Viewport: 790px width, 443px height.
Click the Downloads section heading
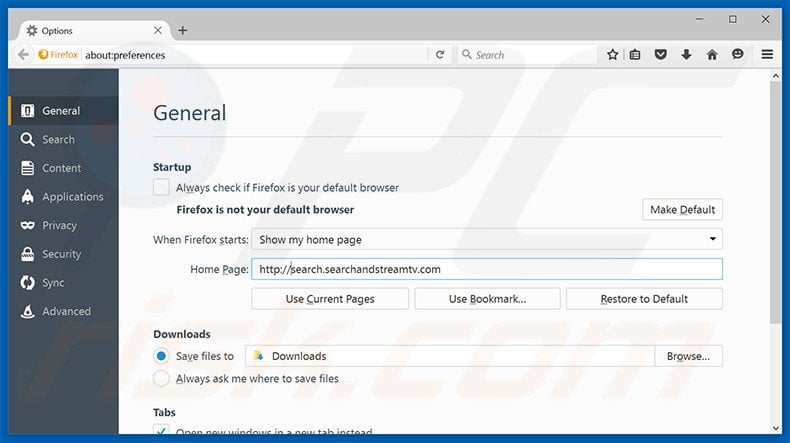point(182,334)
